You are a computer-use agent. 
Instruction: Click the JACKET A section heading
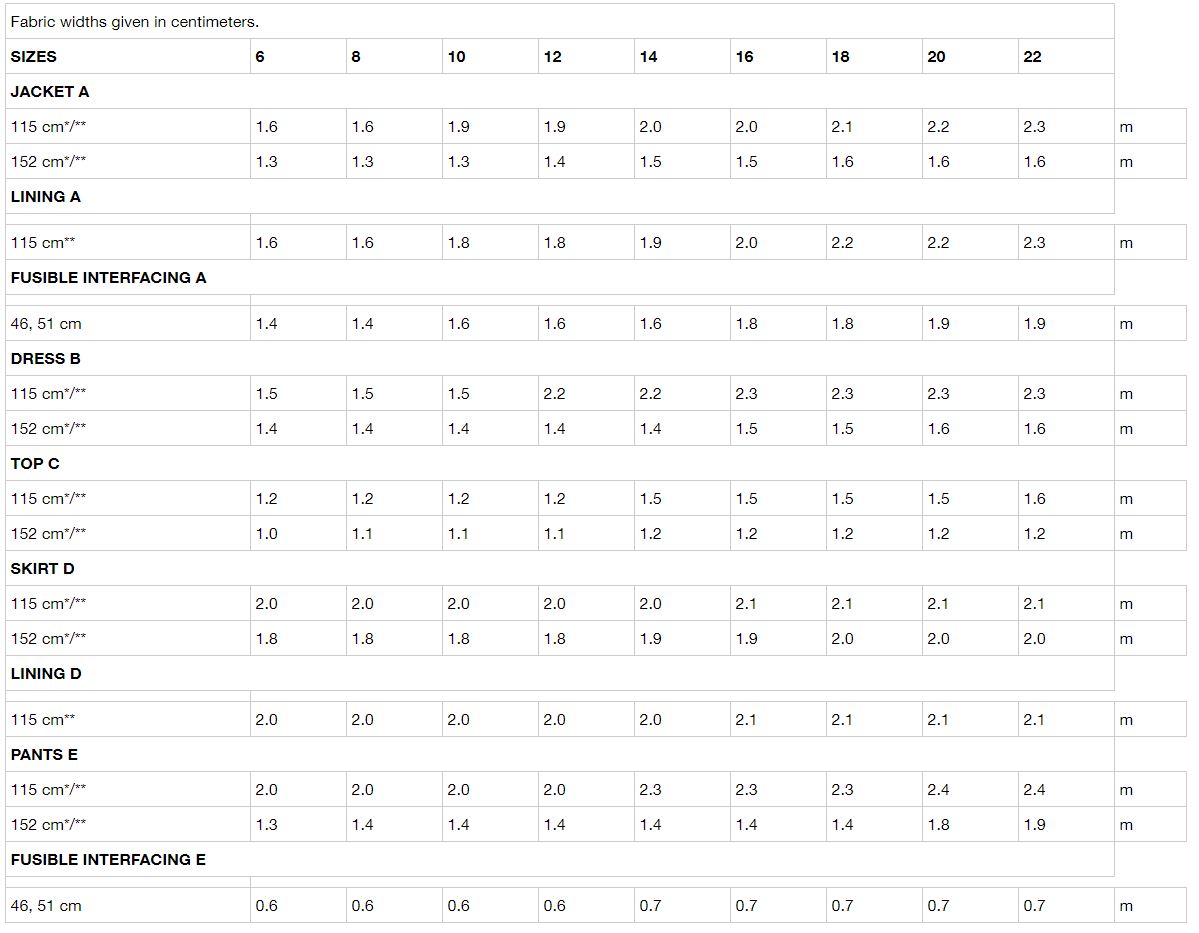tap(50, 92)
